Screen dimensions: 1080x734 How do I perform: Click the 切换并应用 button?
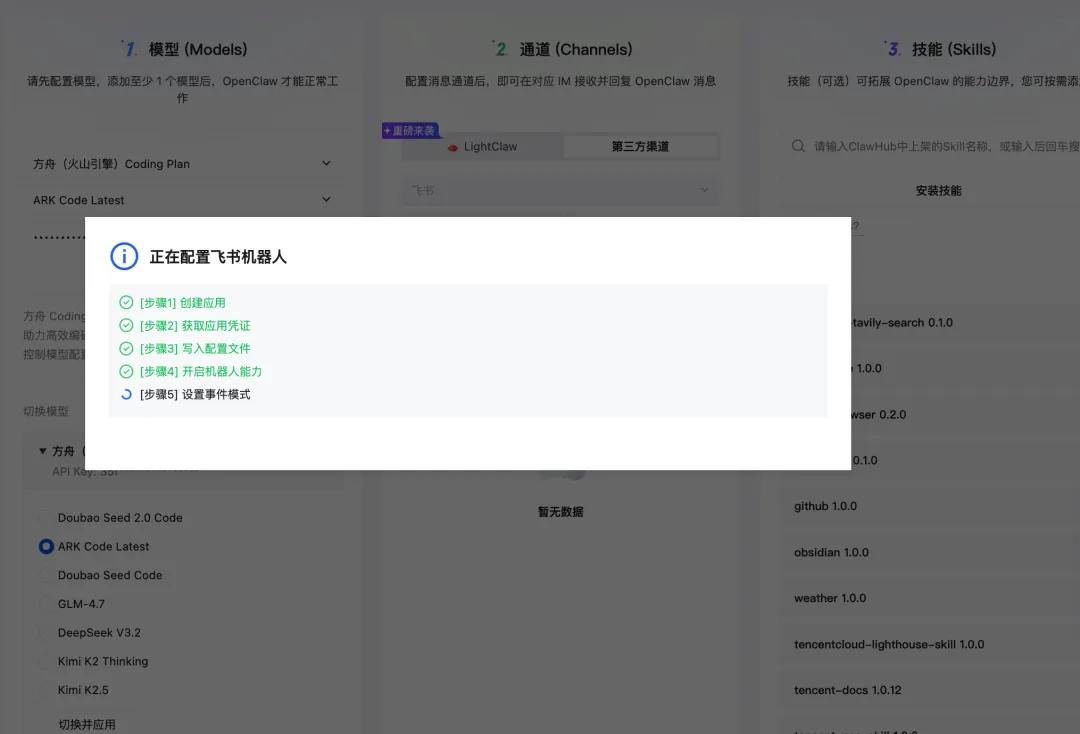coord(87,724)
